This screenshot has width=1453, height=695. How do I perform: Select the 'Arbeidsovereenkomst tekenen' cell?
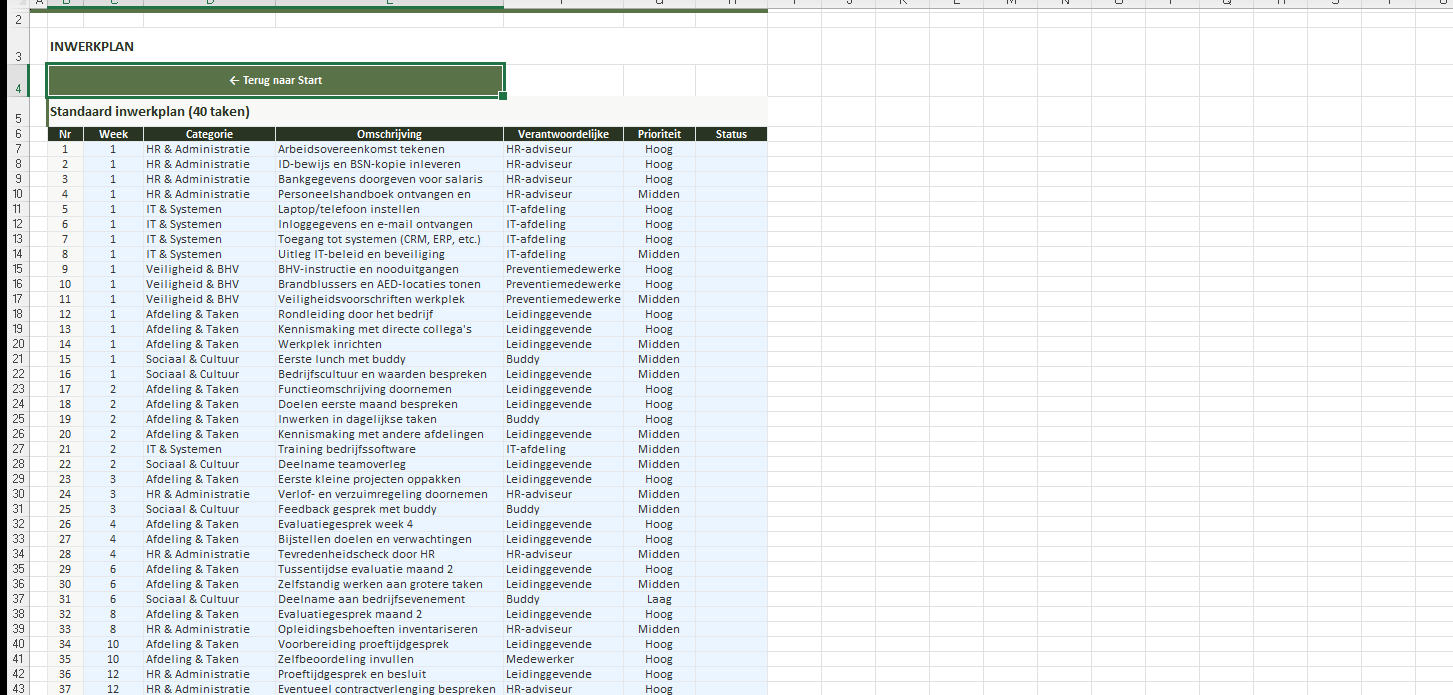[389, 149]
